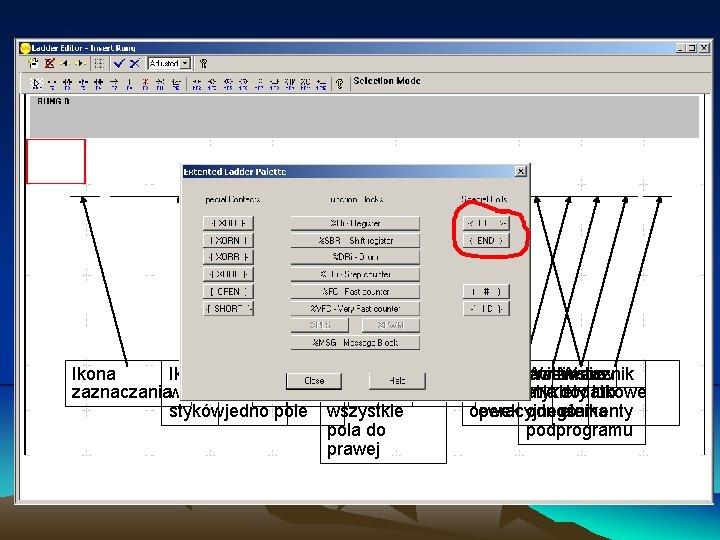Viewport: 720px width, 540px height.
Task: Close the Extended Ladder Palette with X
Action: pos(520,171)
